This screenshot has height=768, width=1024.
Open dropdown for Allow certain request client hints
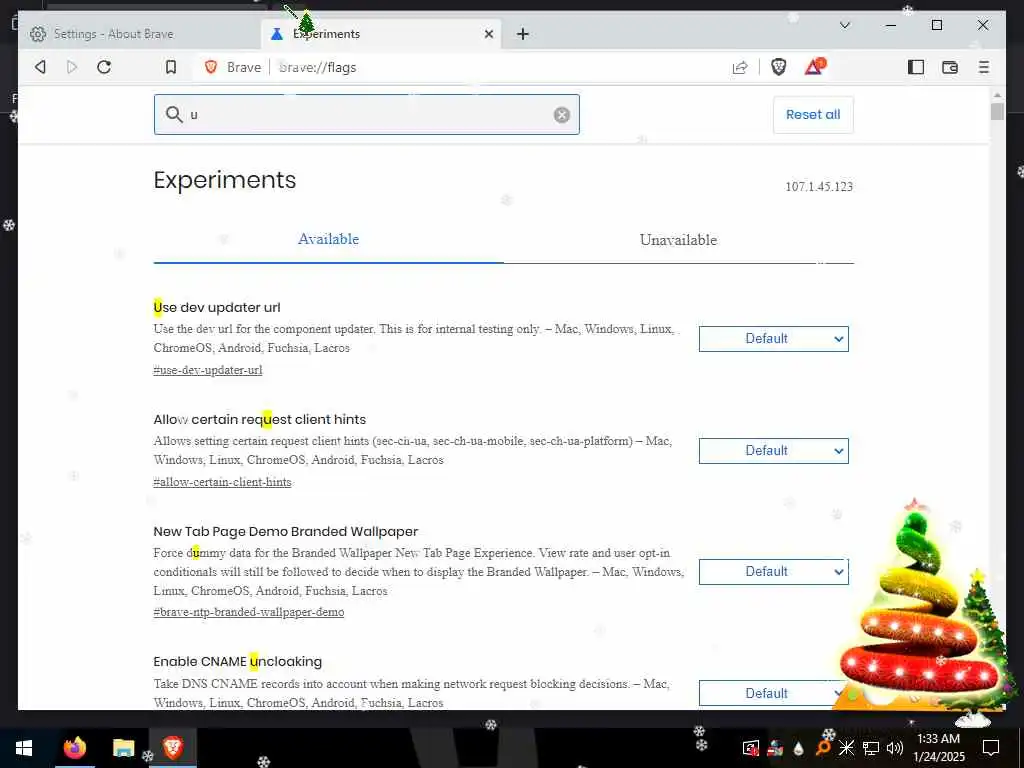coord(774,451)
